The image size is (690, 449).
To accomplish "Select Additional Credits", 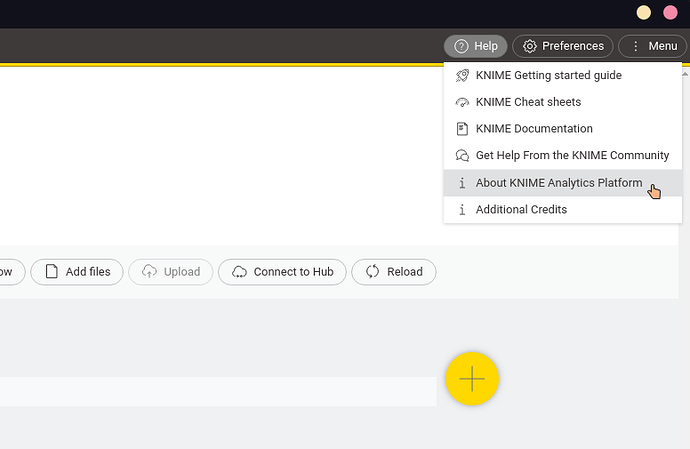I will (x=563, y=210).
